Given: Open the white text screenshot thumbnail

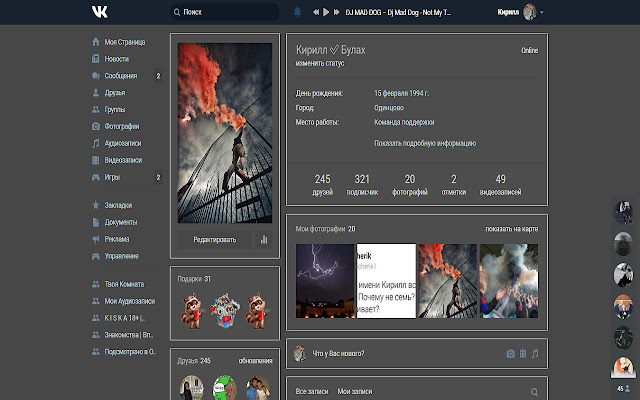Looking at the screenshot, I should (x=386, y=281).
